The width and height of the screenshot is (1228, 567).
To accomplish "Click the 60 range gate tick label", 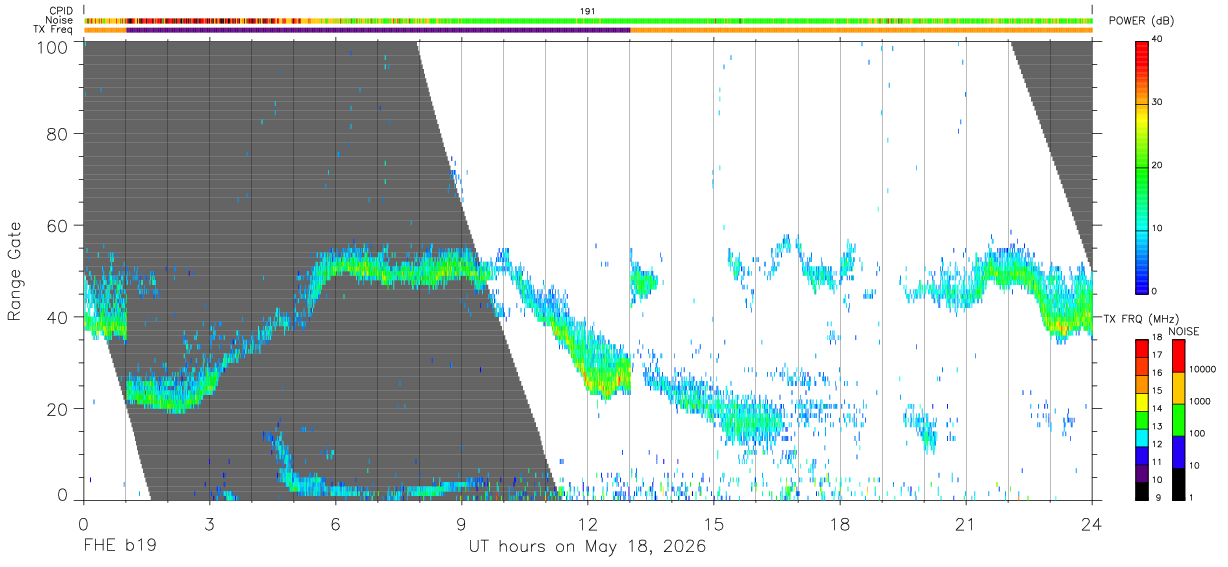I will (58, 226).
